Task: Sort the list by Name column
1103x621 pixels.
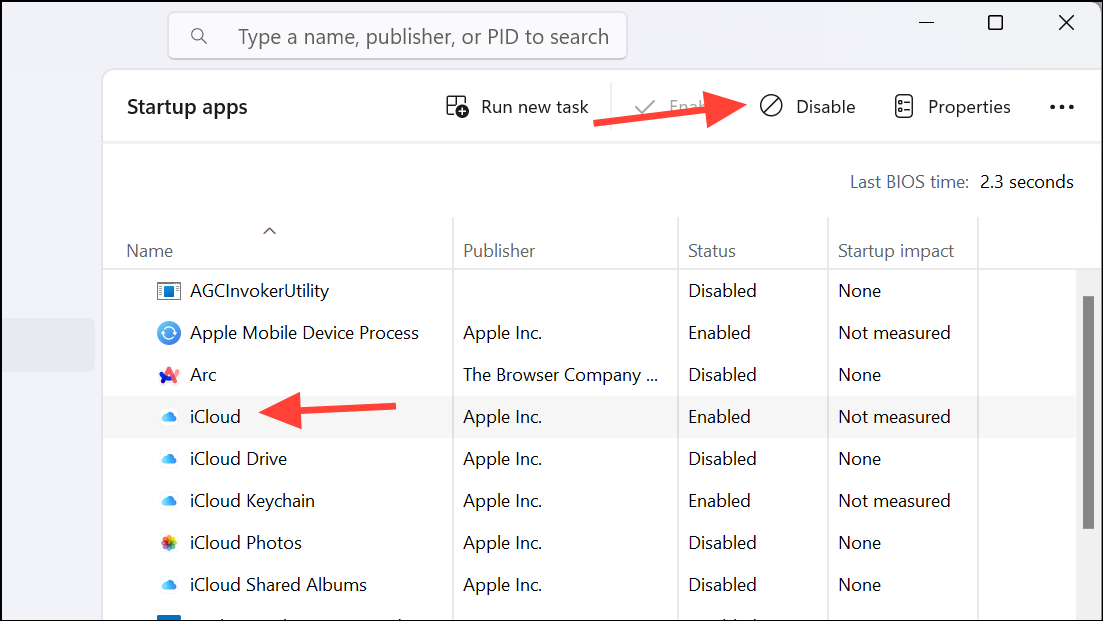Action: click(150, 251)
